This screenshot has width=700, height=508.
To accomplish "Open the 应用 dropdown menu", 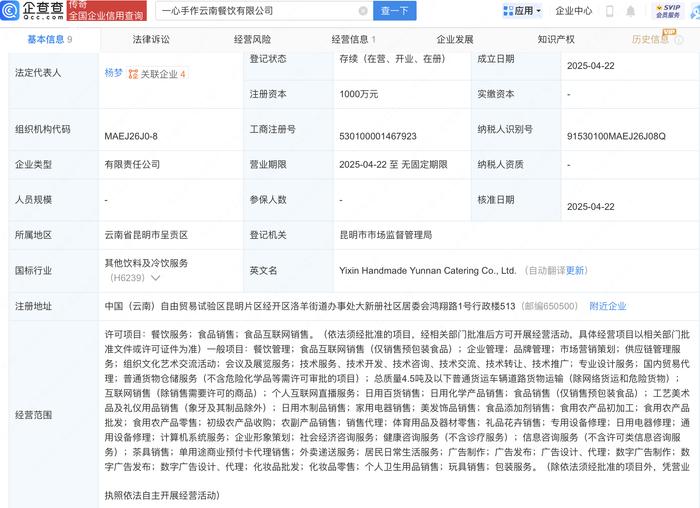I will click(522, 11).
